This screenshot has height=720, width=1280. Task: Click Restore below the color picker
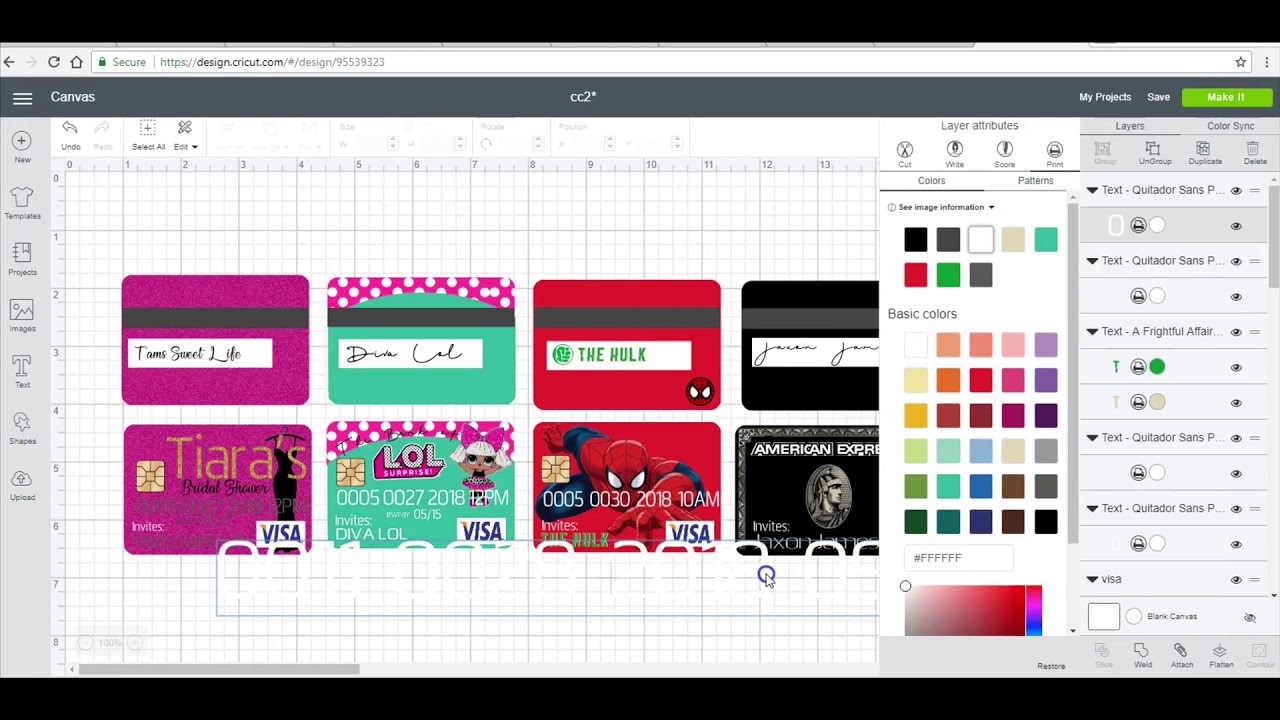[x=1051, y=666]
